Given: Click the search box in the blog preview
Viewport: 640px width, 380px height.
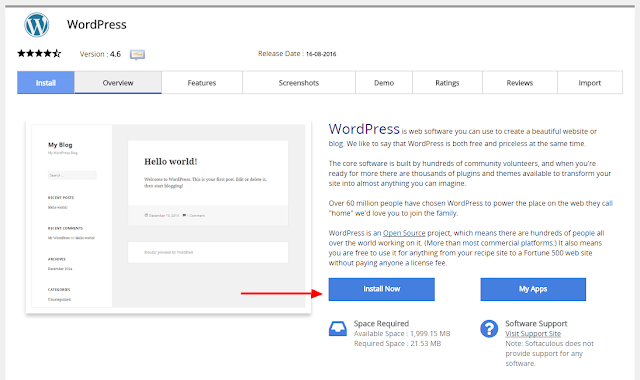Looking at the screenshot, I should click(x=72, y=175).
